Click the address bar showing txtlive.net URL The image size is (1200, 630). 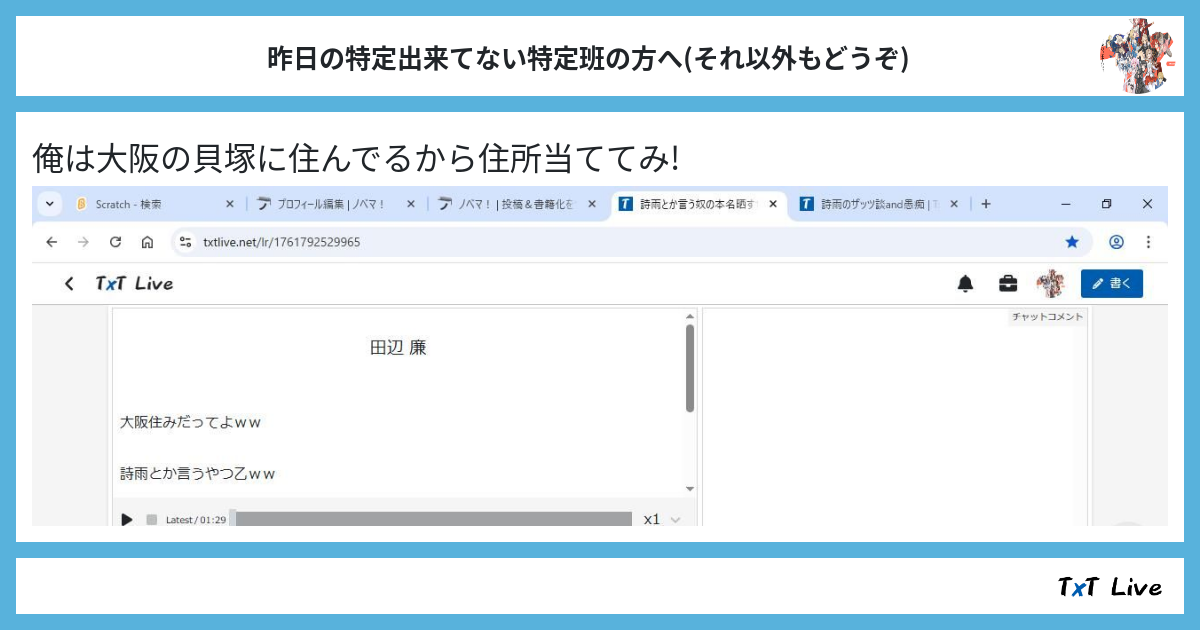point(600,242)
